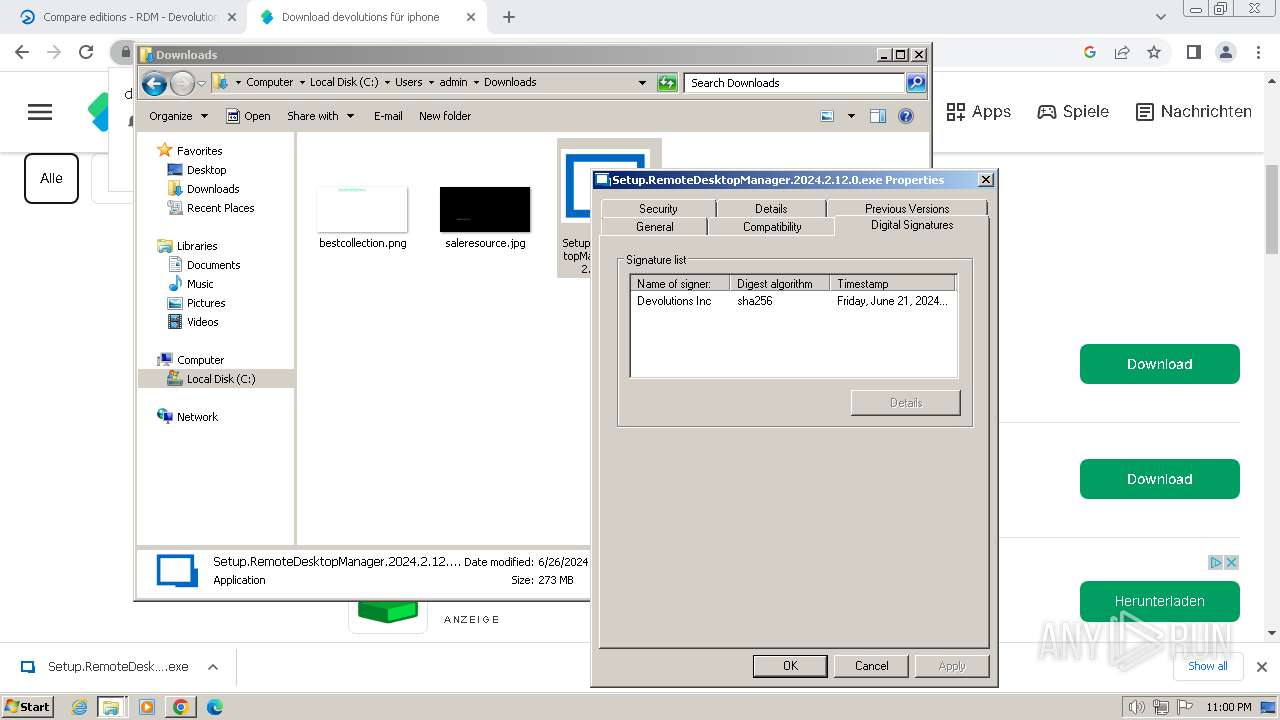Select the Digital Signatures tab
This screenshot has height=720, width=1280.
(912, 225)
